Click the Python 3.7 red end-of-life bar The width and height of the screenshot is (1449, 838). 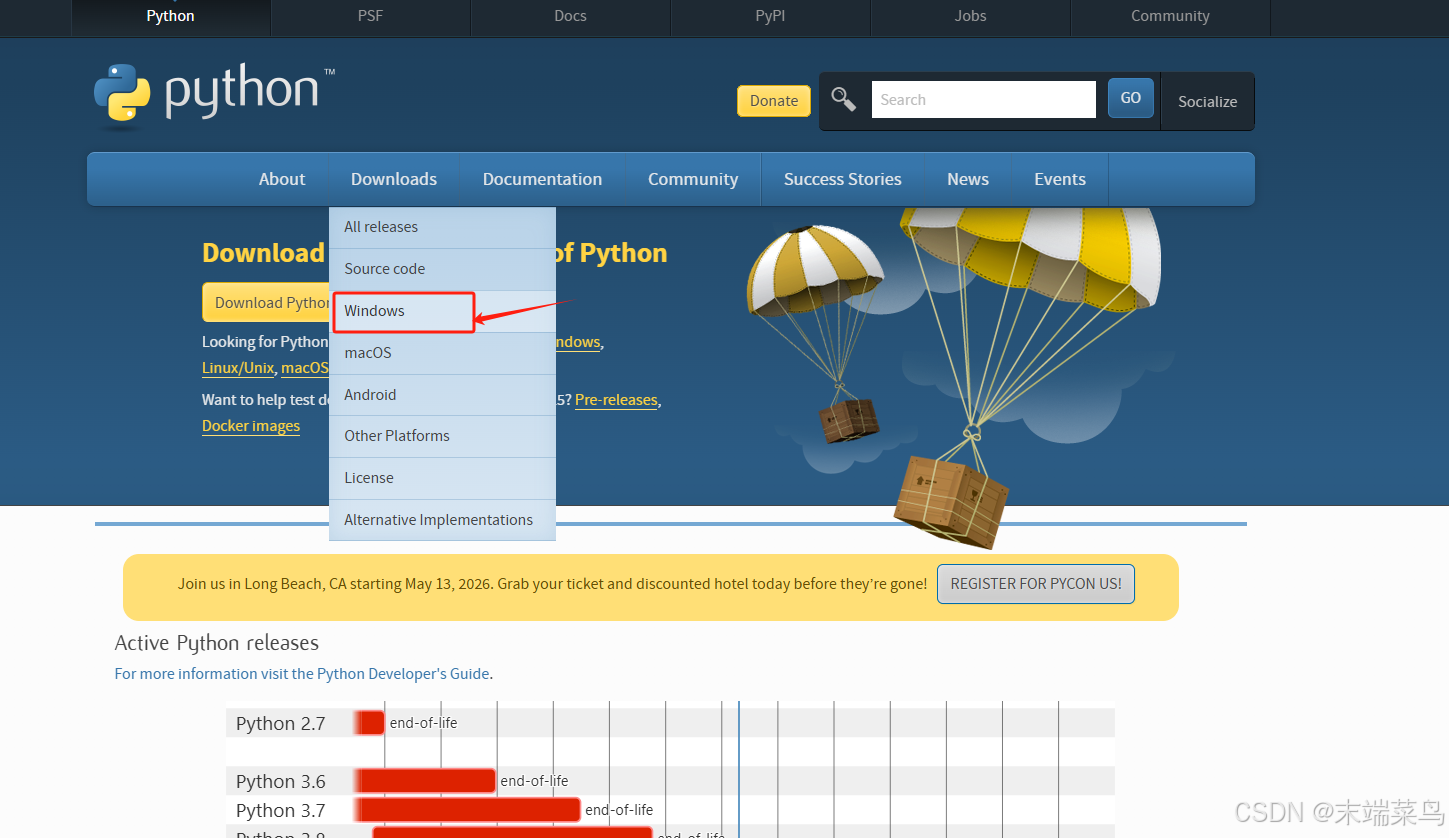click(x=467, y=810)
